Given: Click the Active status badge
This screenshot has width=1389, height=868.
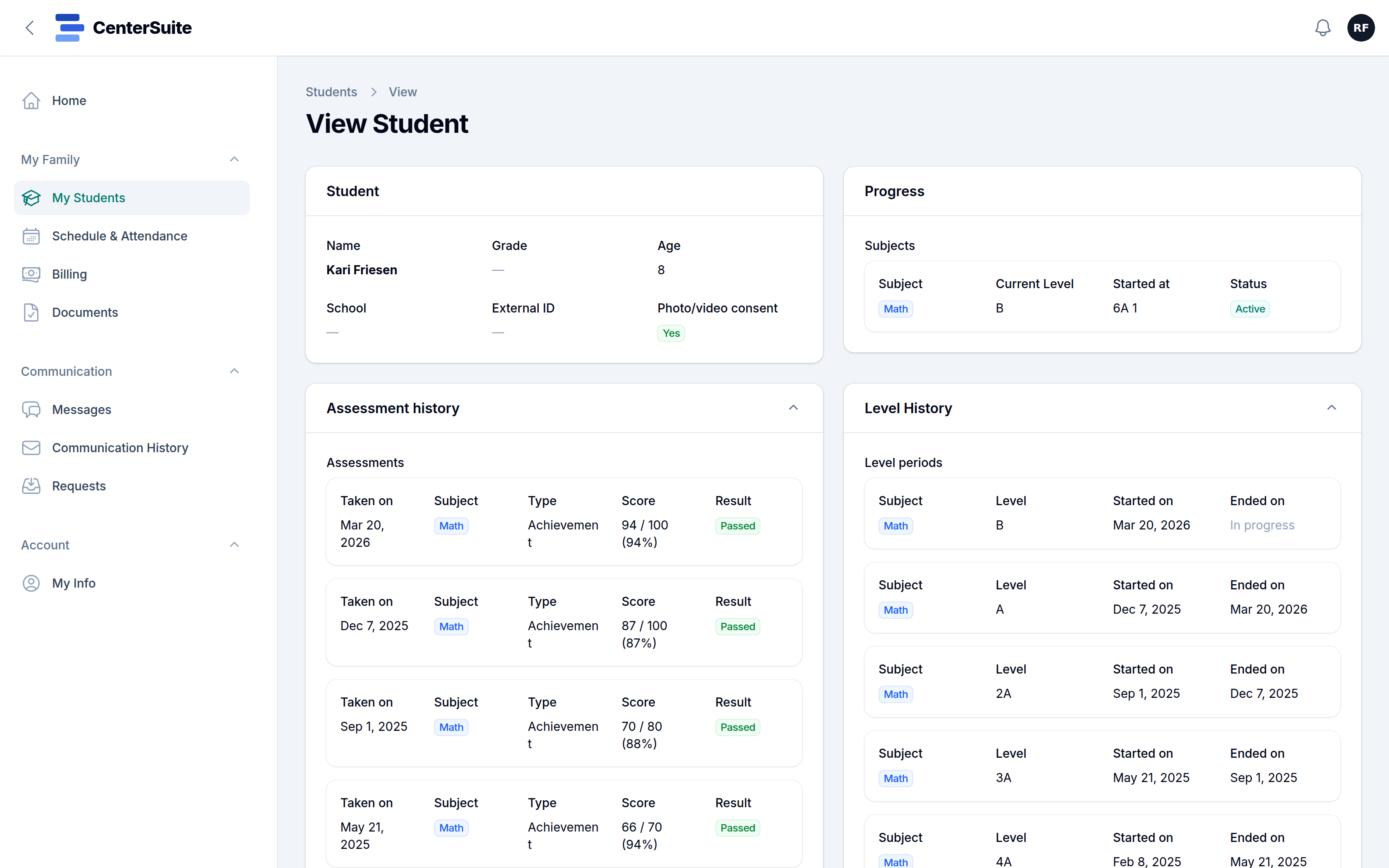Looking at the screenshot, I should click(1250, 309).
